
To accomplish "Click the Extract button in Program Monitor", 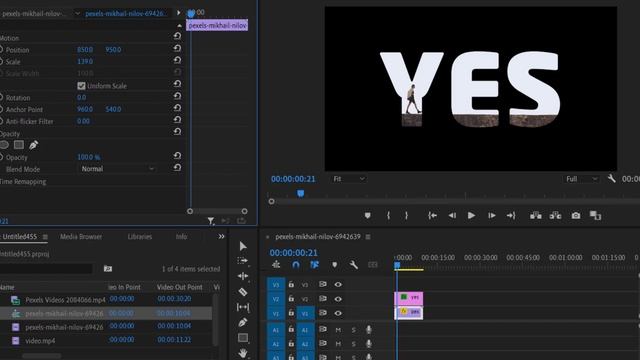I will coord(556,215).
